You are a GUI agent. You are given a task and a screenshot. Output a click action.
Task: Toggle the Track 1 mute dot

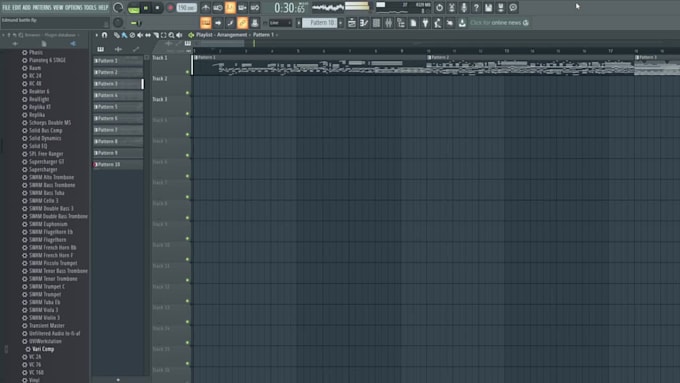(x=187, y=72)
